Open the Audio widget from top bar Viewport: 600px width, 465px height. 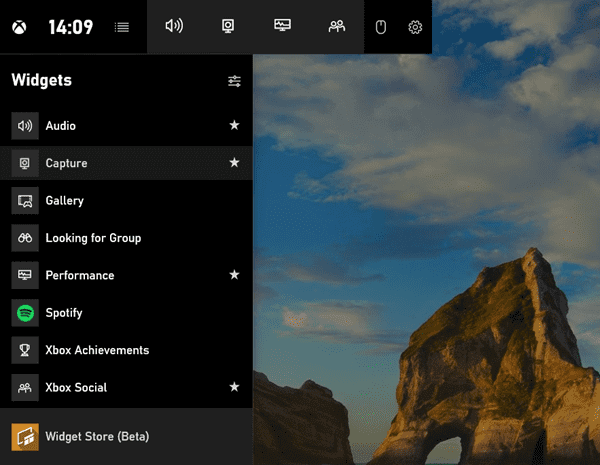[x=174, y=26]
